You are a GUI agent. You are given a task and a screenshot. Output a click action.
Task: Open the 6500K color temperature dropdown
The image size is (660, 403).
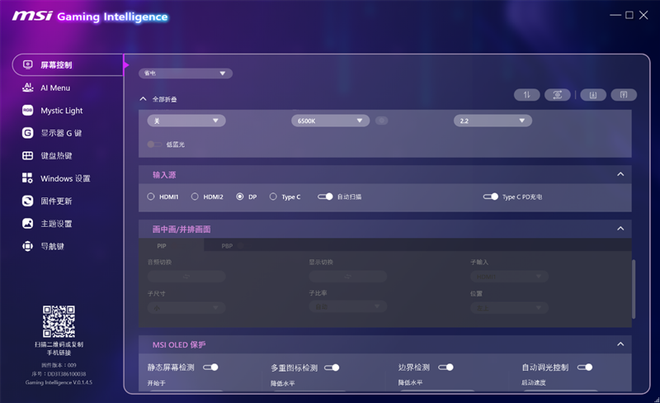(x=330, y=121)
